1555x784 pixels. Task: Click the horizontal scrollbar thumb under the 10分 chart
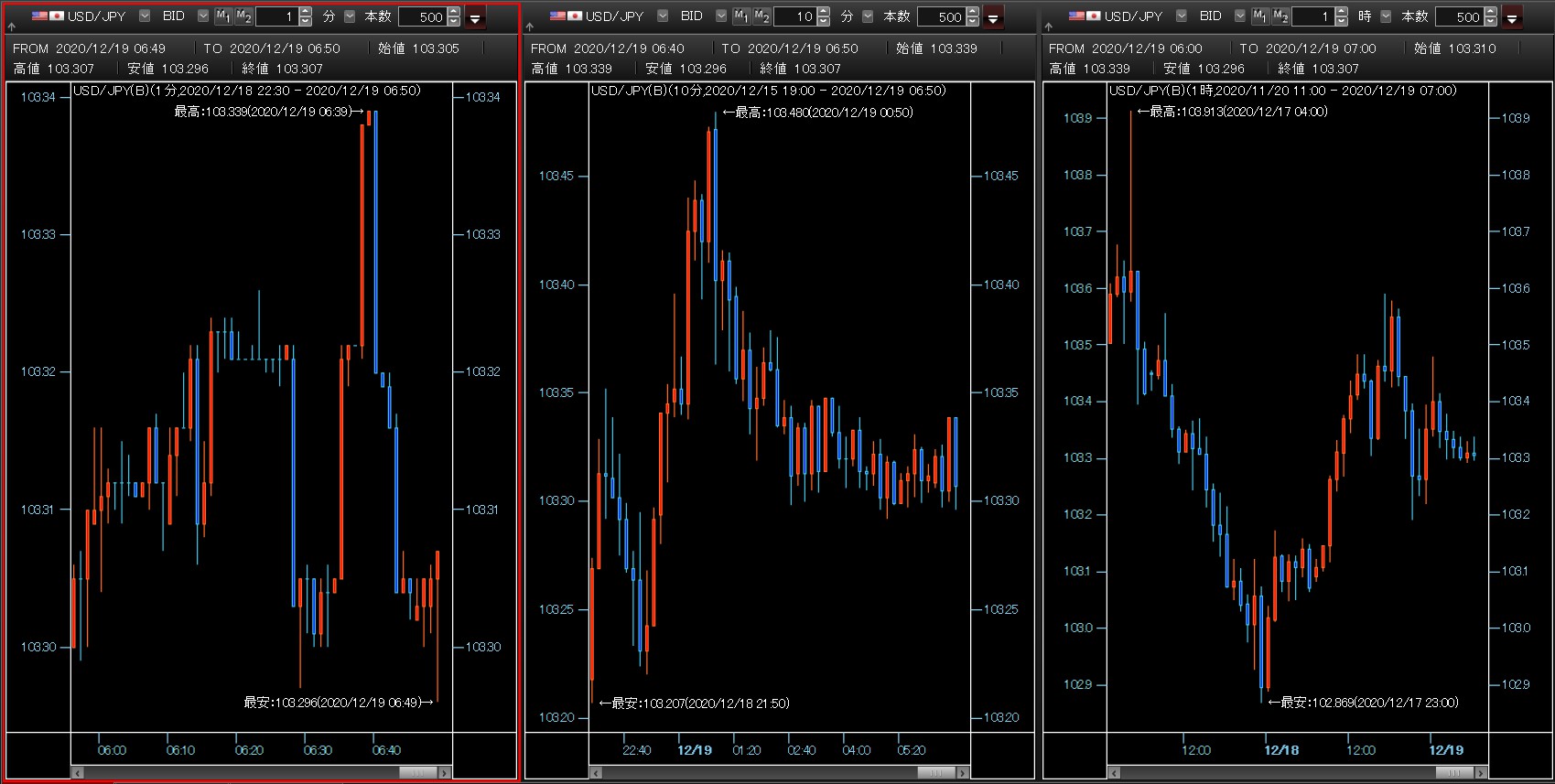click(x=935, y=773)
